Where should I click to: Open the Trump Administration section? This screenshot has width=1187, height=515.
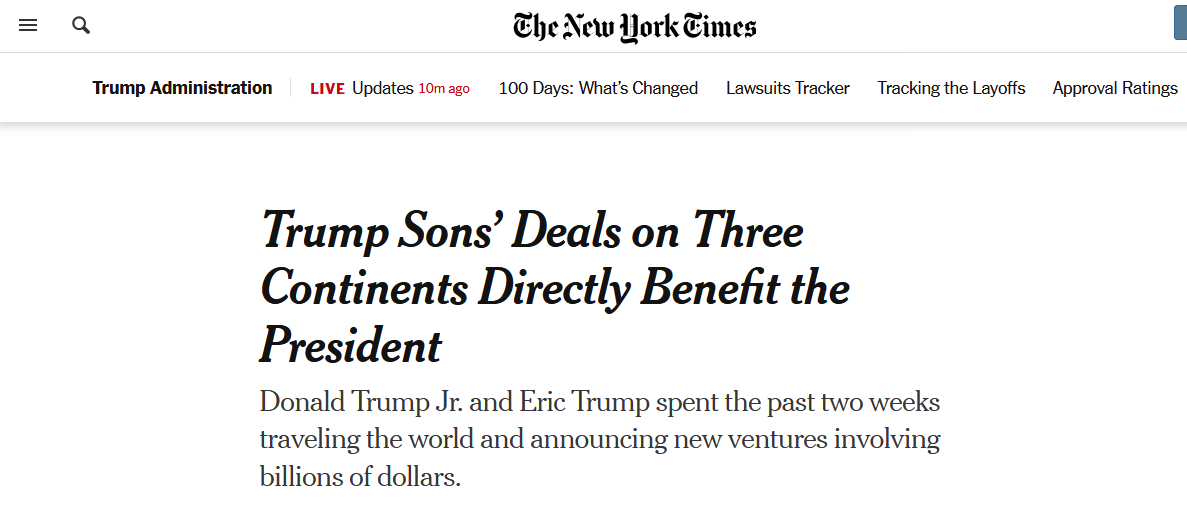182,88
